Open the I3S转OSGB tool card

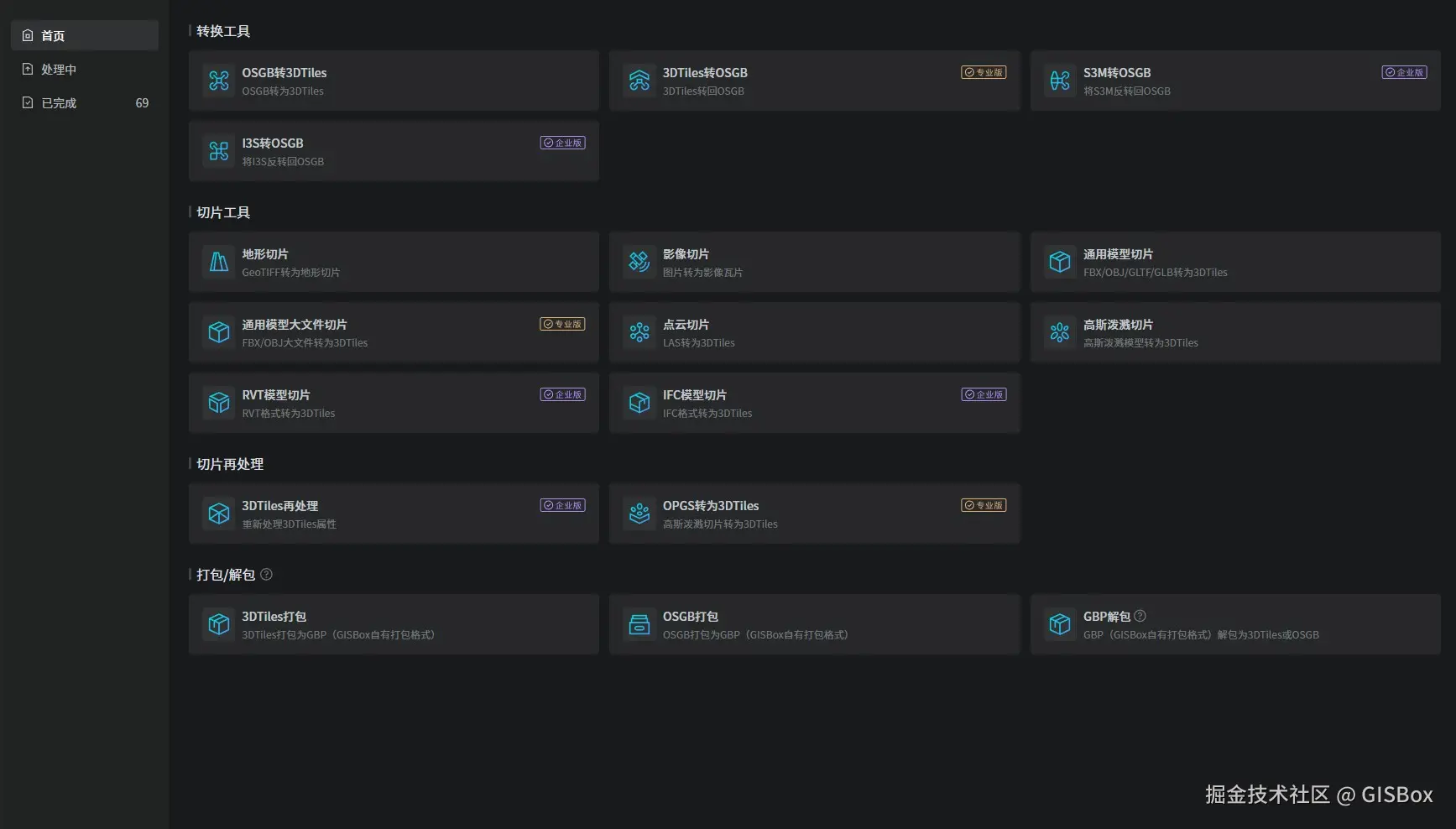[394, 151]
